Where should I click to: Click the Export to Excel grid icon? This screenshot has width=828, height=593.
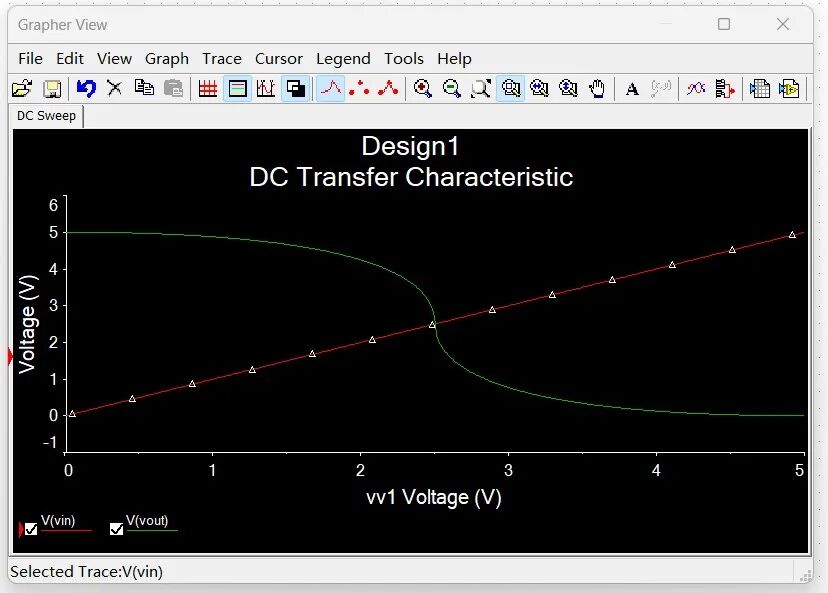coord(759,89)
